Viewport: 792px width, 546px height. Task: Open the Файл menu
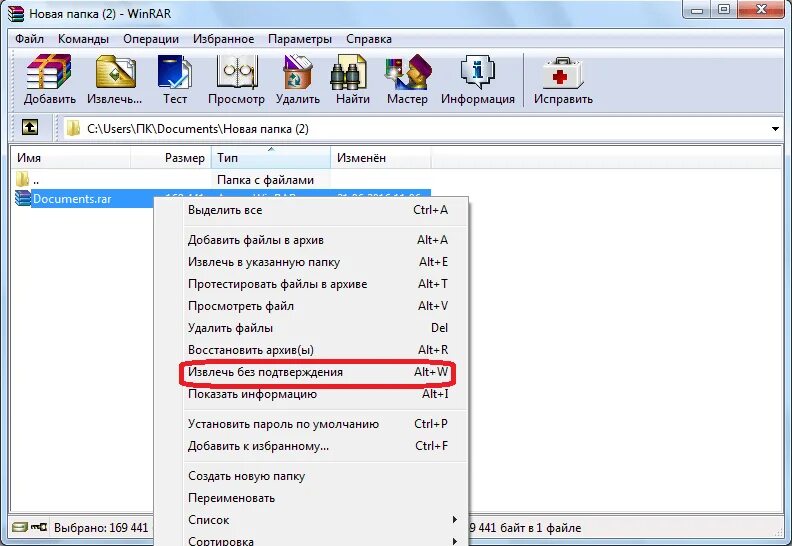(x=29, y=39)
